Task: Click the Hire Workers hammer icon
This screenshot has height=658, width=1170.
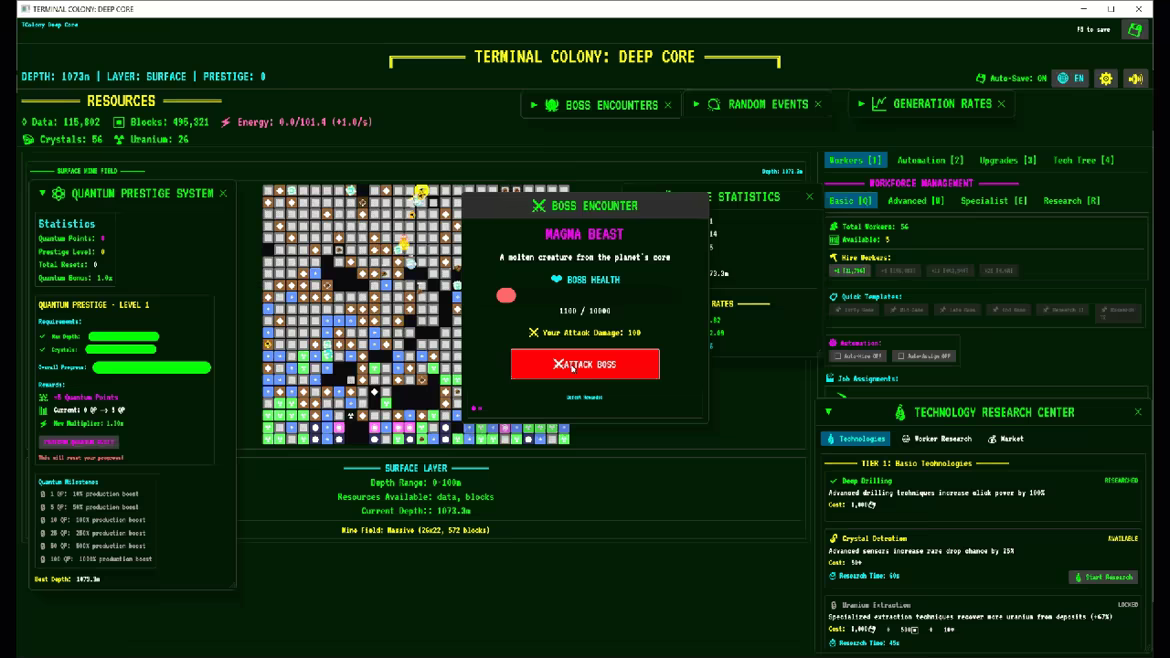Action: click(833, 257)
